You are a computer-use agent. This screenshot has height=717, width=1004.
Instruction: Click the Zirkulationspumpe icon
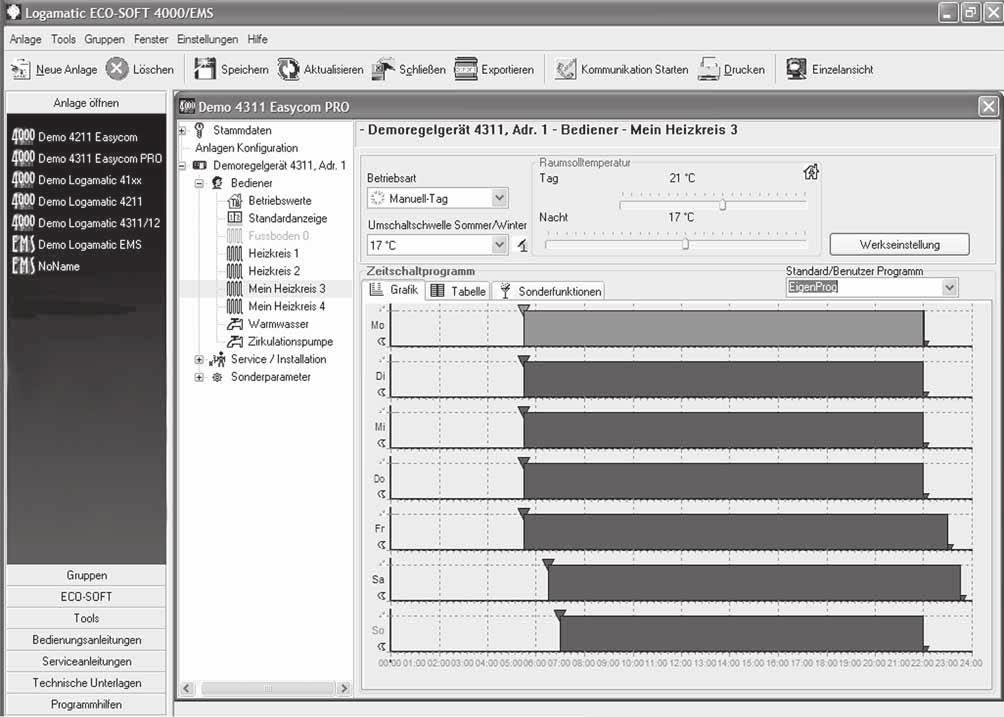pyautogui.click(x=235, y=342)
